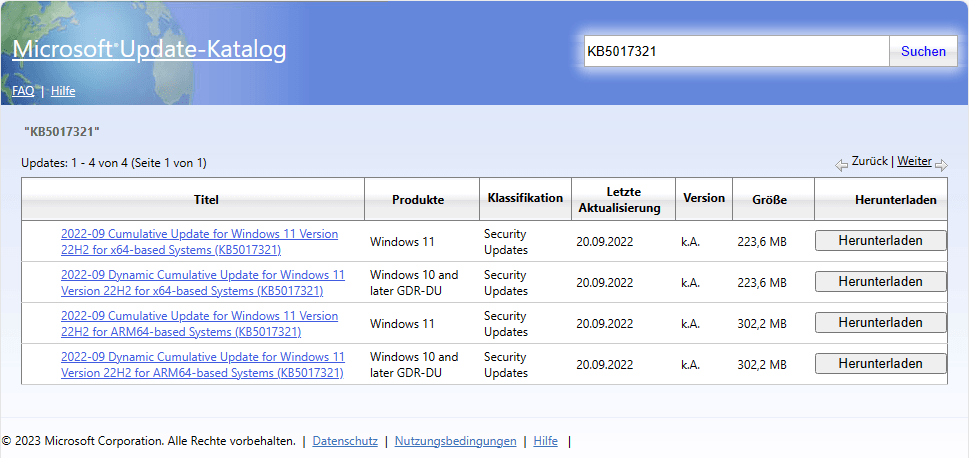The image size is (969, 458).
Task: Open the FAQ link in header
Action: (x=23, y=91)
